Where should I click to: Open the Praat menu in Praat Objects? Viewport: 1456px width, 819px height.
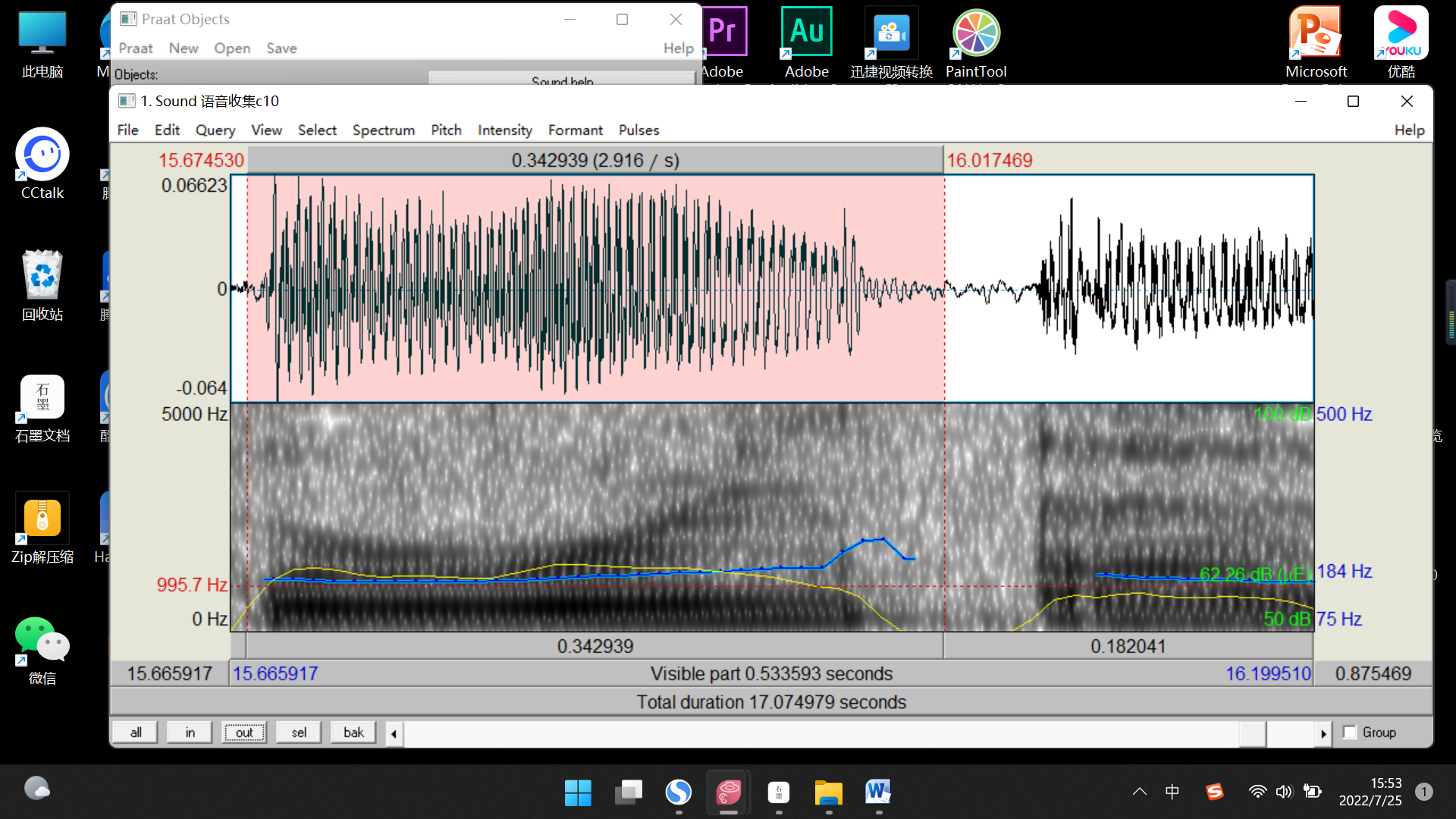click(136, 48)
